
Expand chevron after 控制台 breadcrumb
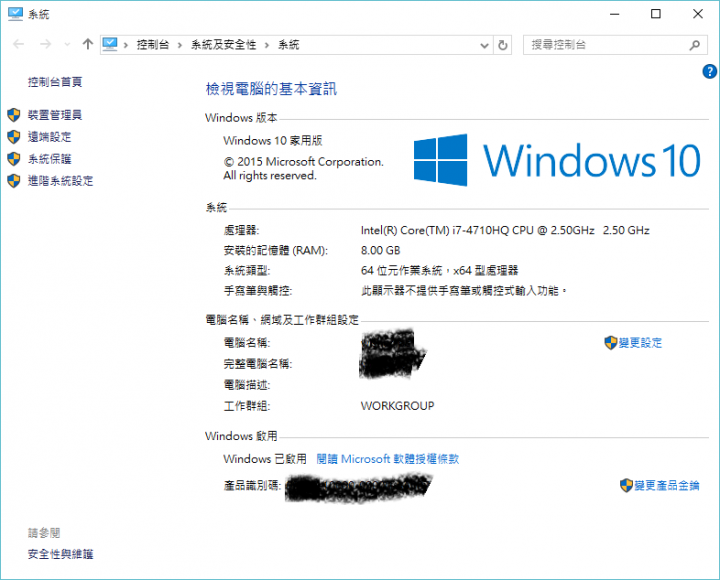(180, 45)
